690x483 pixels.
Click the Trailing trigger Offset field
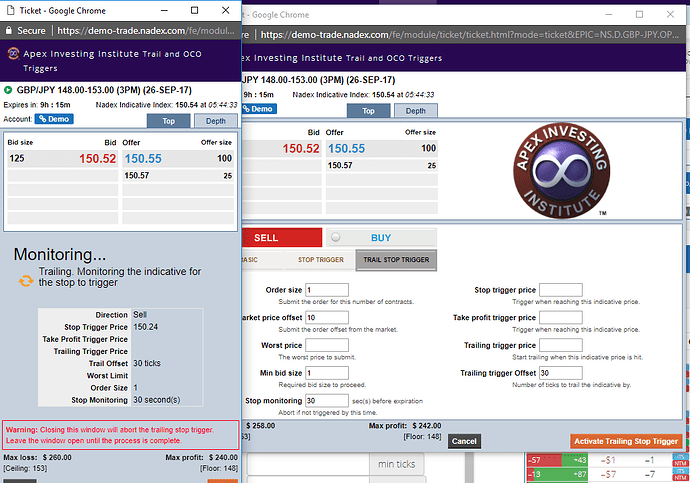(561, 373)
